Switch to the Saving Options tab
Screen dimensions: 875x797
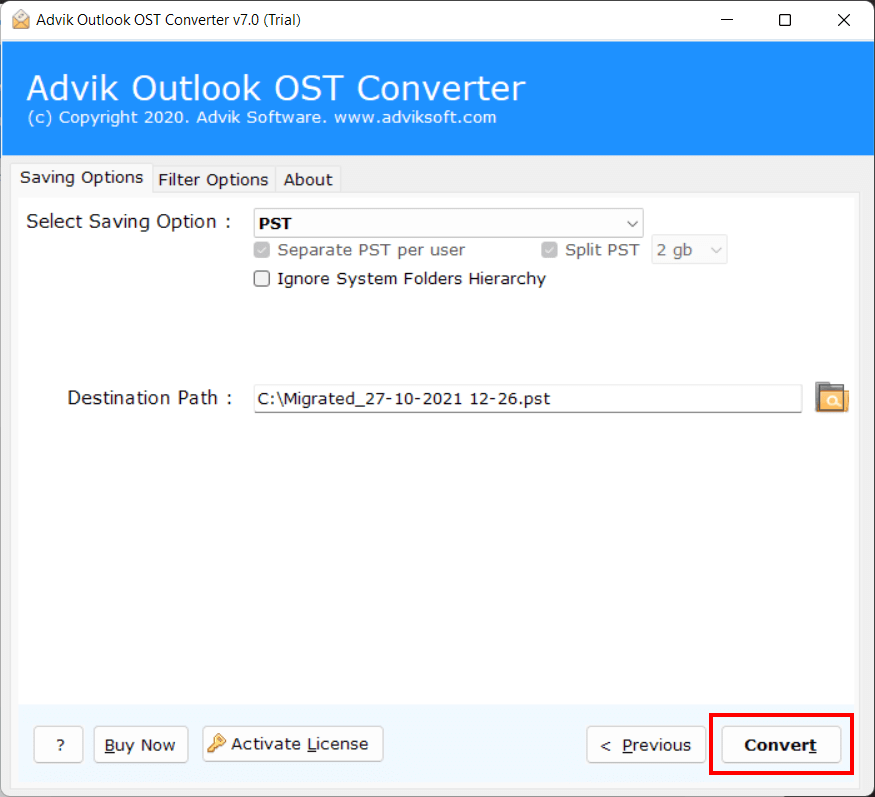click(81, 177)
